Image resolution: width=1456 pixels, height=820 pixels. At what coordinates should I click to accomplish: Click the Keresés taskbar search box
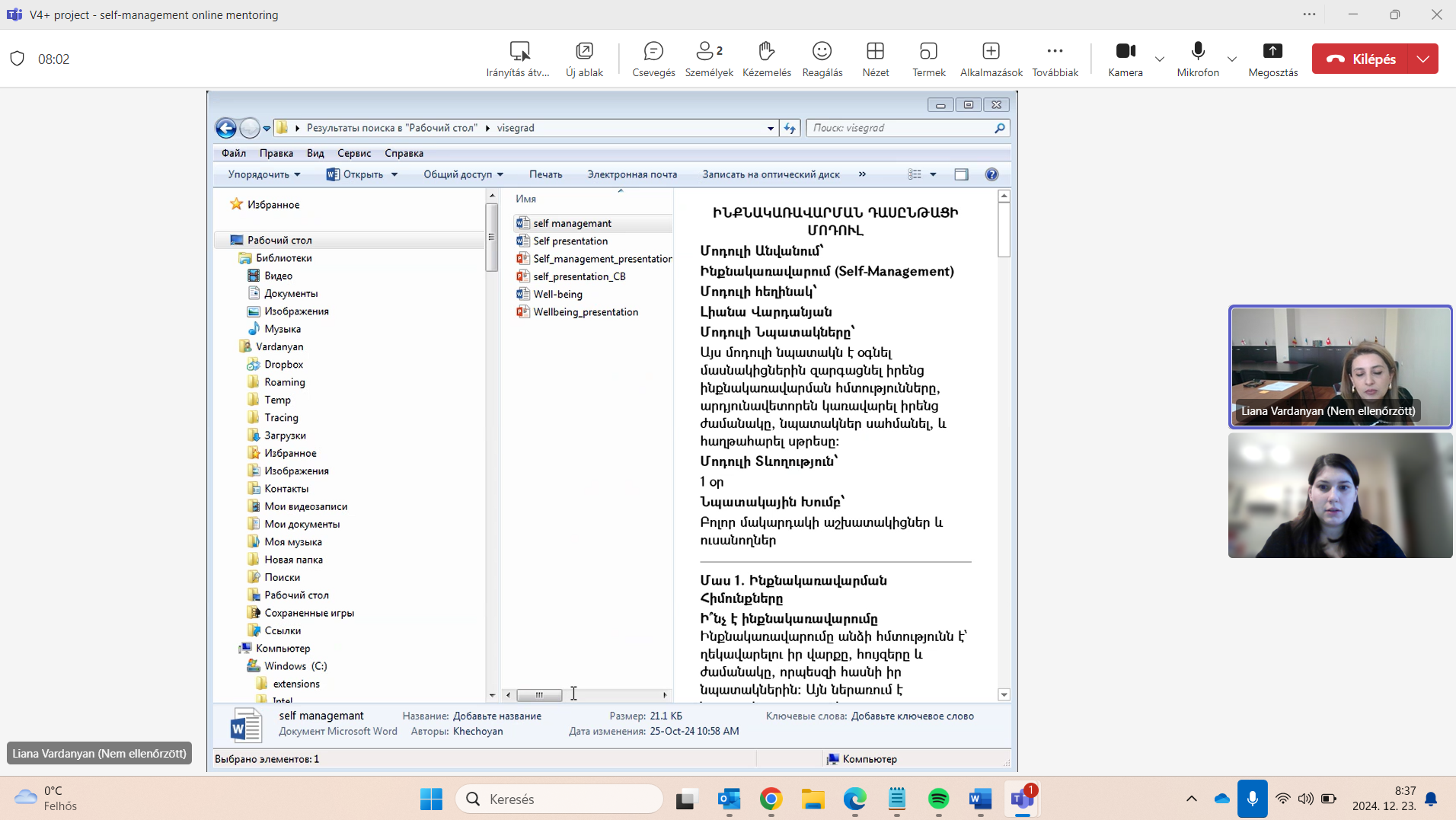click(560, 799)
